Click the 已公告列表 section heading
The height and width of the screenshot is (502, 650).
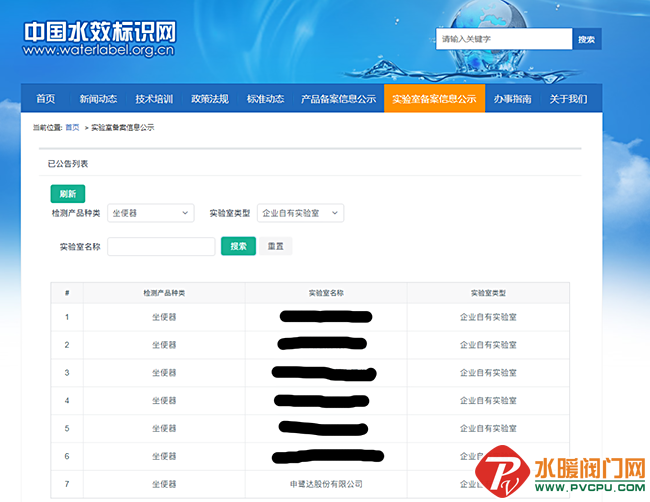point(68,164)
